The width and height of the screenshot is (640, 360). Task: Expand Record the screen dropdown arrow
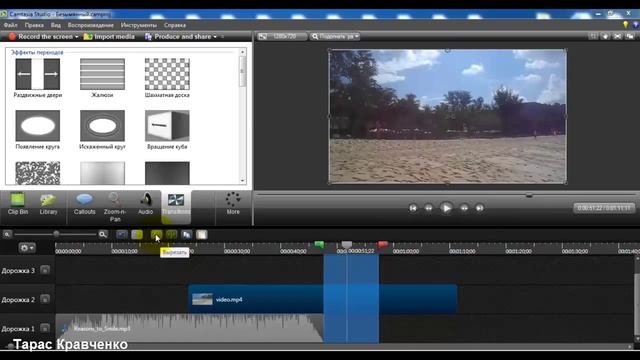pos(76,37)
